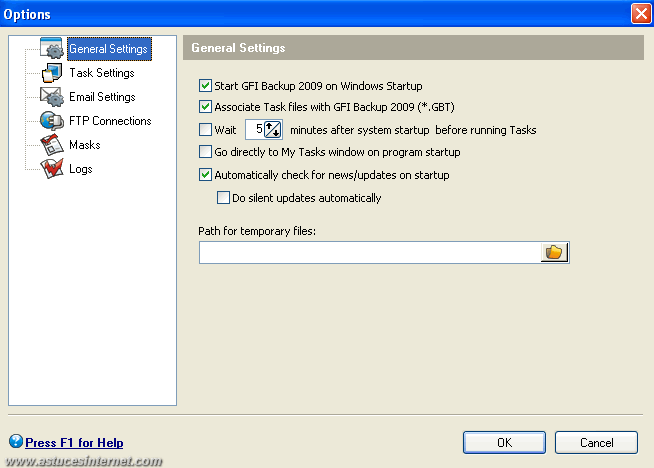Enable Go directly to My Tasks window
Viewport: 654px width, 468px height.
pos(205,152)
